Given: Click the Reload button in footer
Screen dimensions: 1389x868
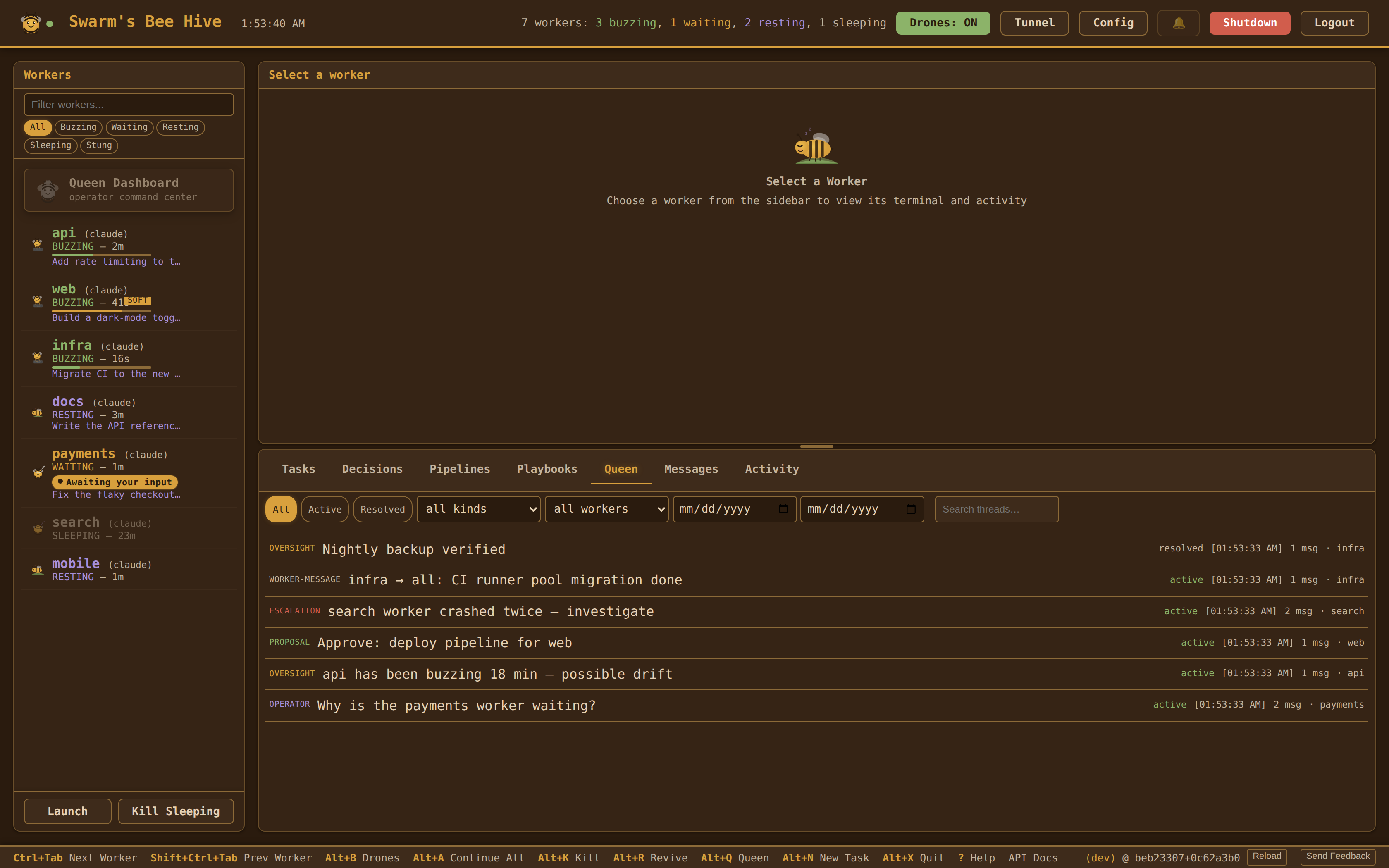Looking at the screenshot, I should [1267, 856].
